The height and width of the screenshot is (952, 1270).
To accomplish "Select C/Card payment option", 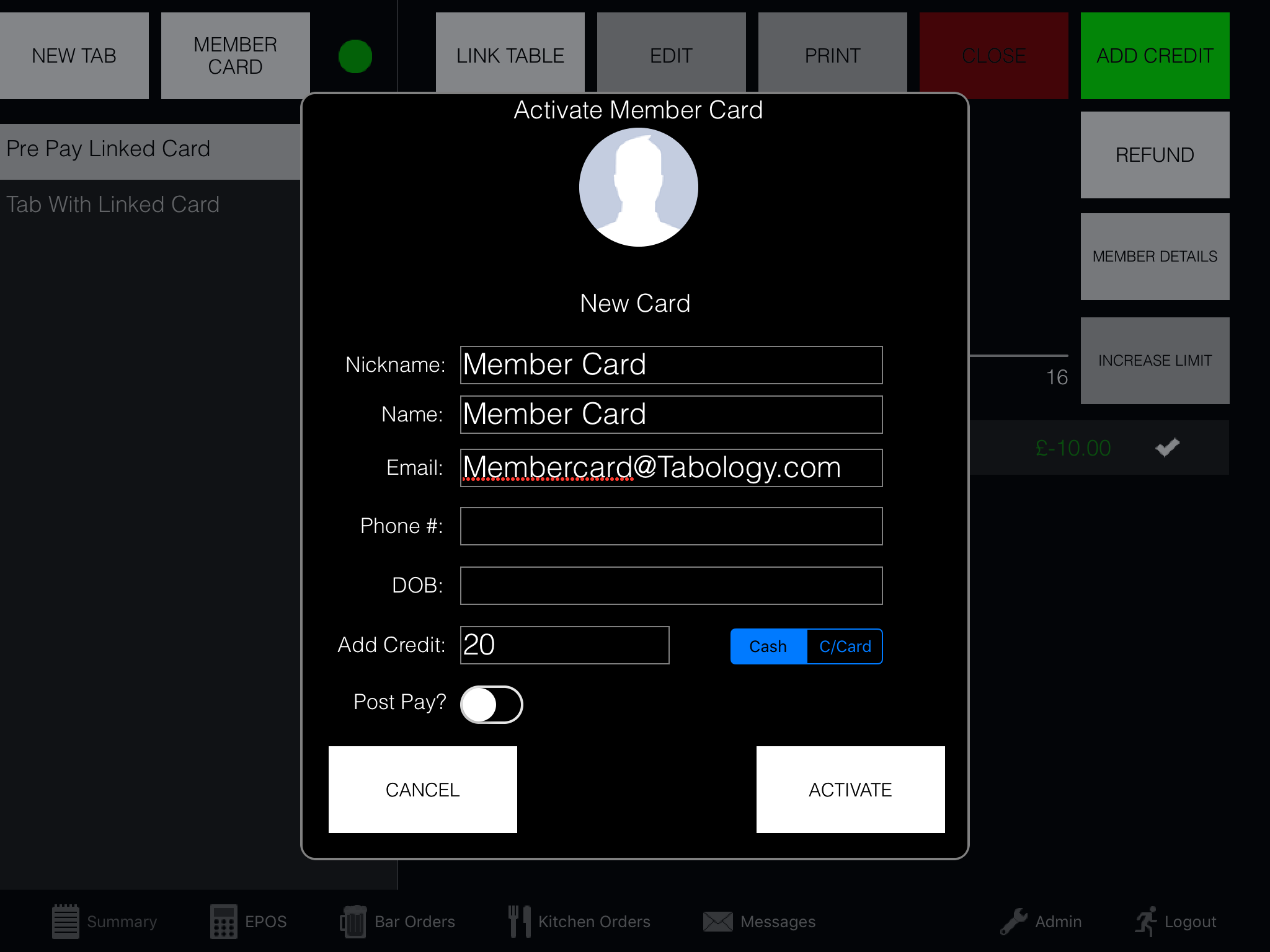I will [845, 646].
